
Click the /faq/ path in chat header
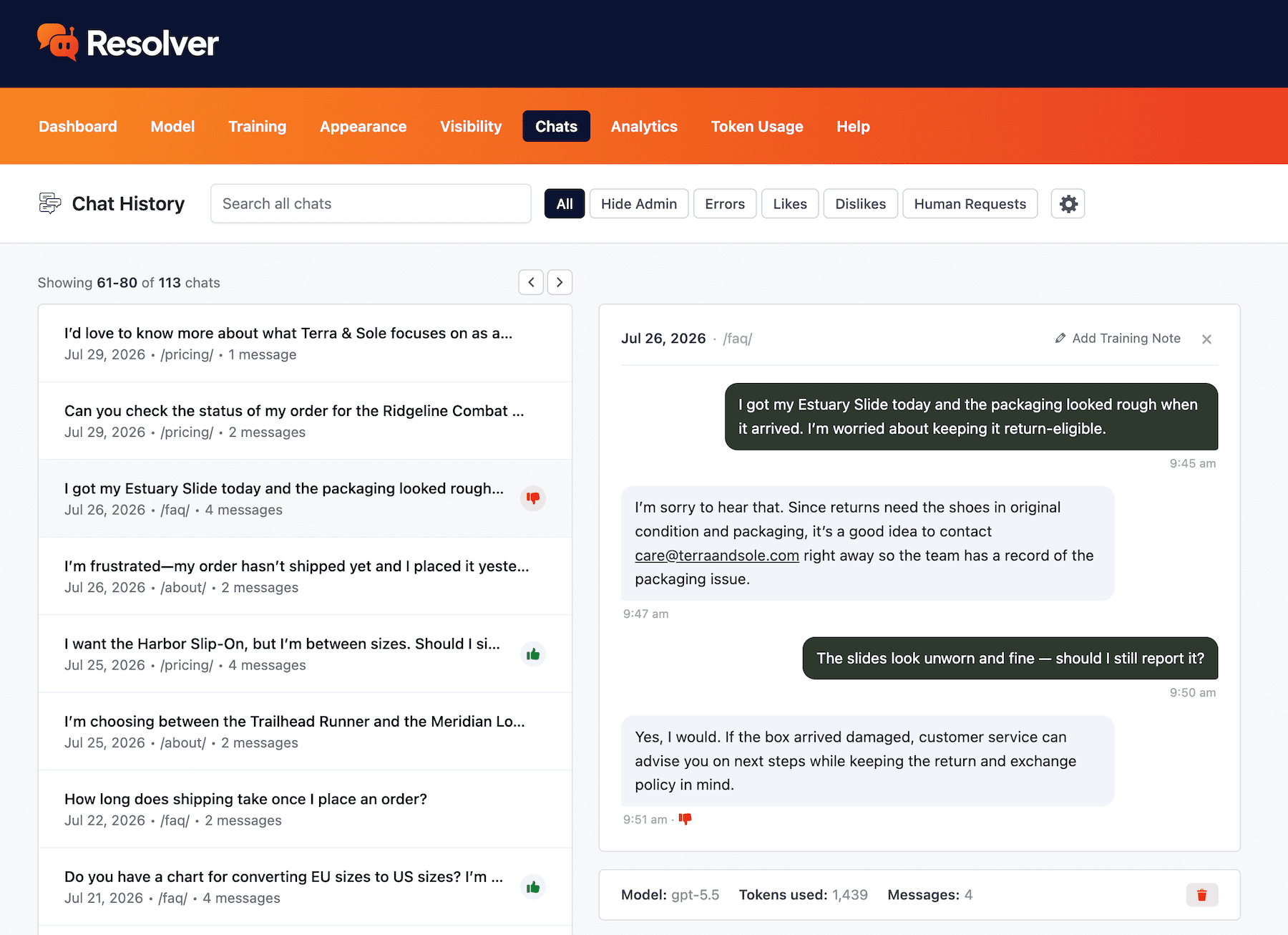click(738, 339)
